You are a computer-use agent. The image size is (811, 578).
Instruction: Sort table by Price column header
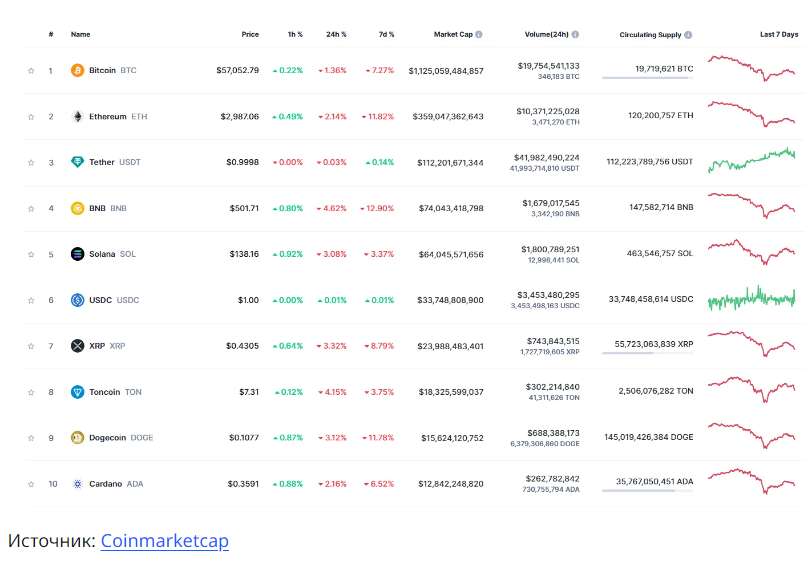(x=250, y=35)
